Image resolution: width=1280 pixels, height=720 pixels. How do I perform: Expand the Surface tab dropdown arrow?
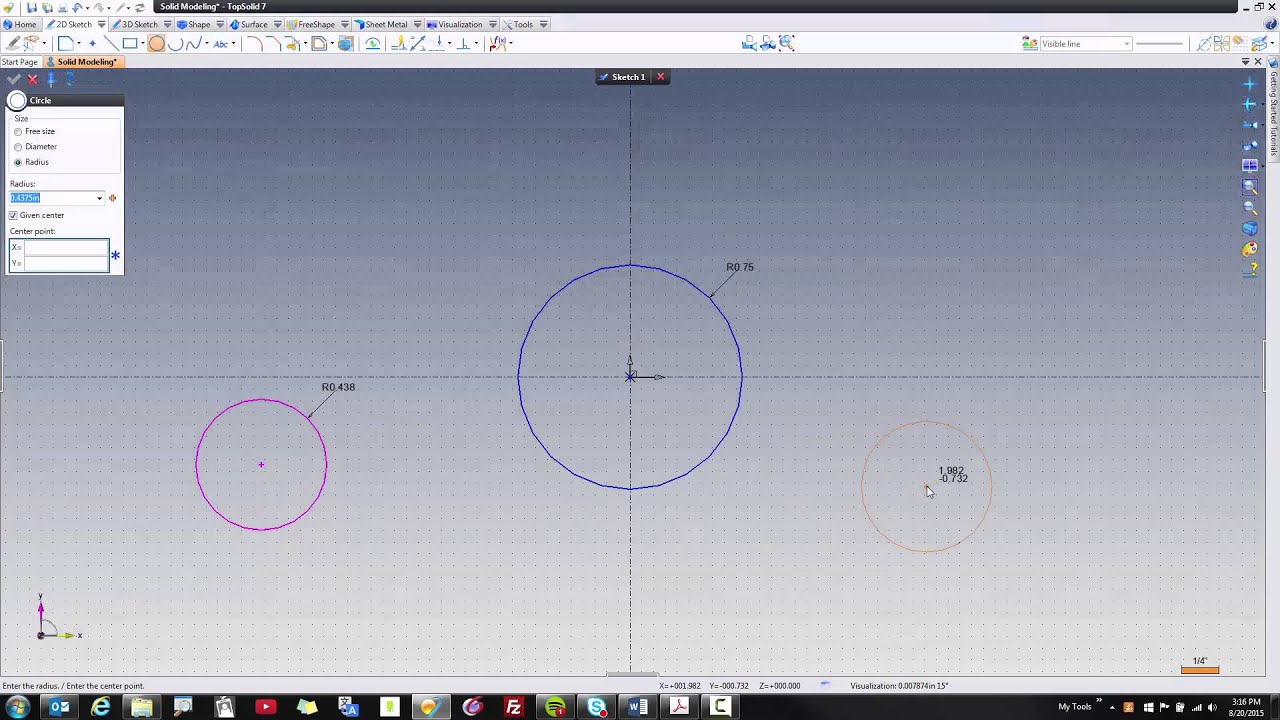[x=276, y=24]
